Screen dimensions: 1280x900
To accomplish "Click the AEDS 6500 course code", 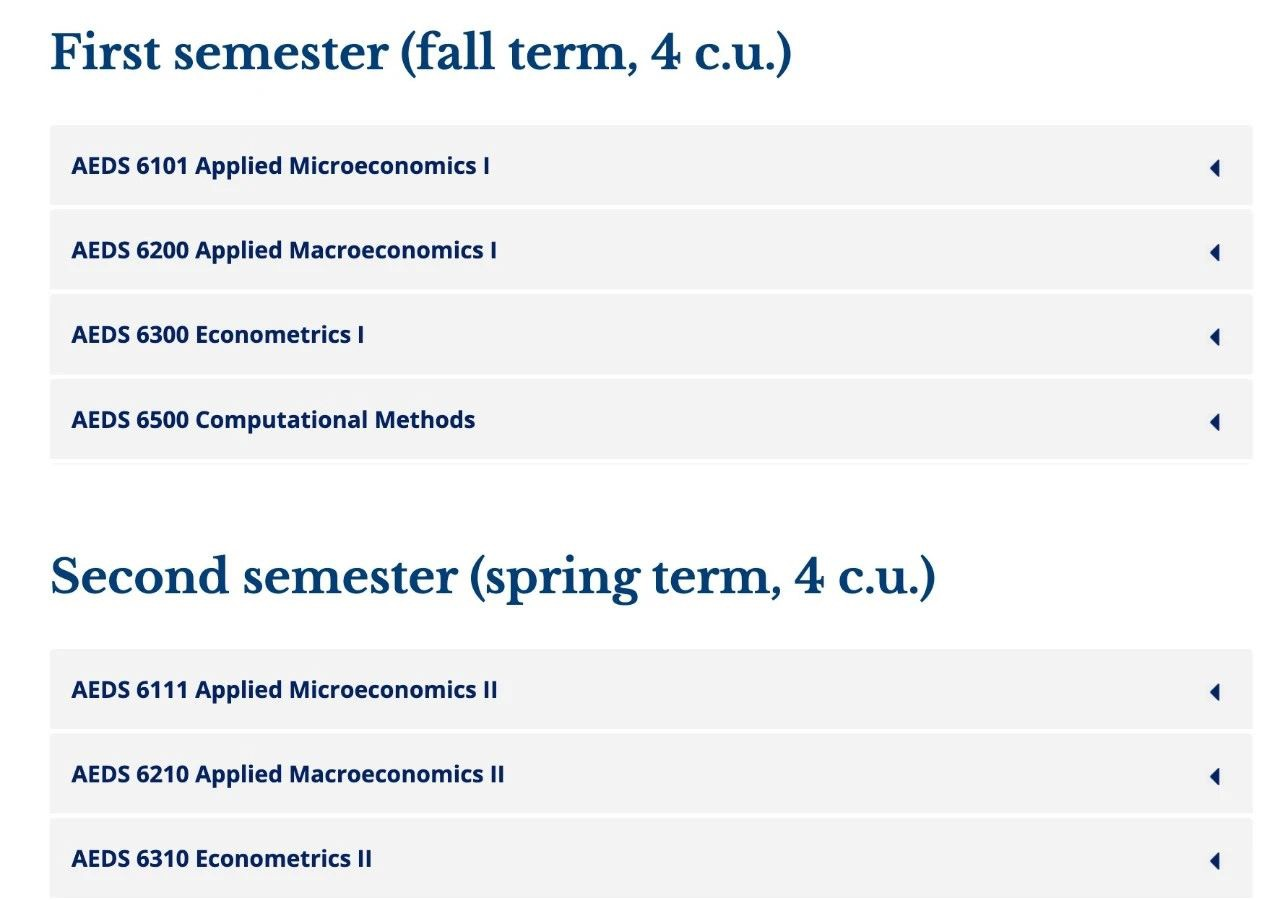I will point(130,420).
